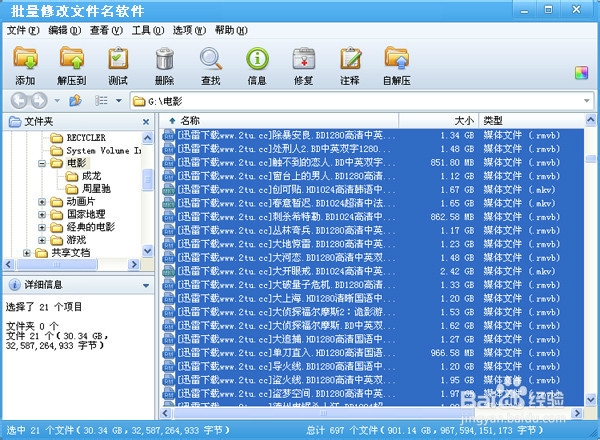Click the 注释 (Comment) toolbar icon
Screen dimensions: 600x440
coord(350,65)
